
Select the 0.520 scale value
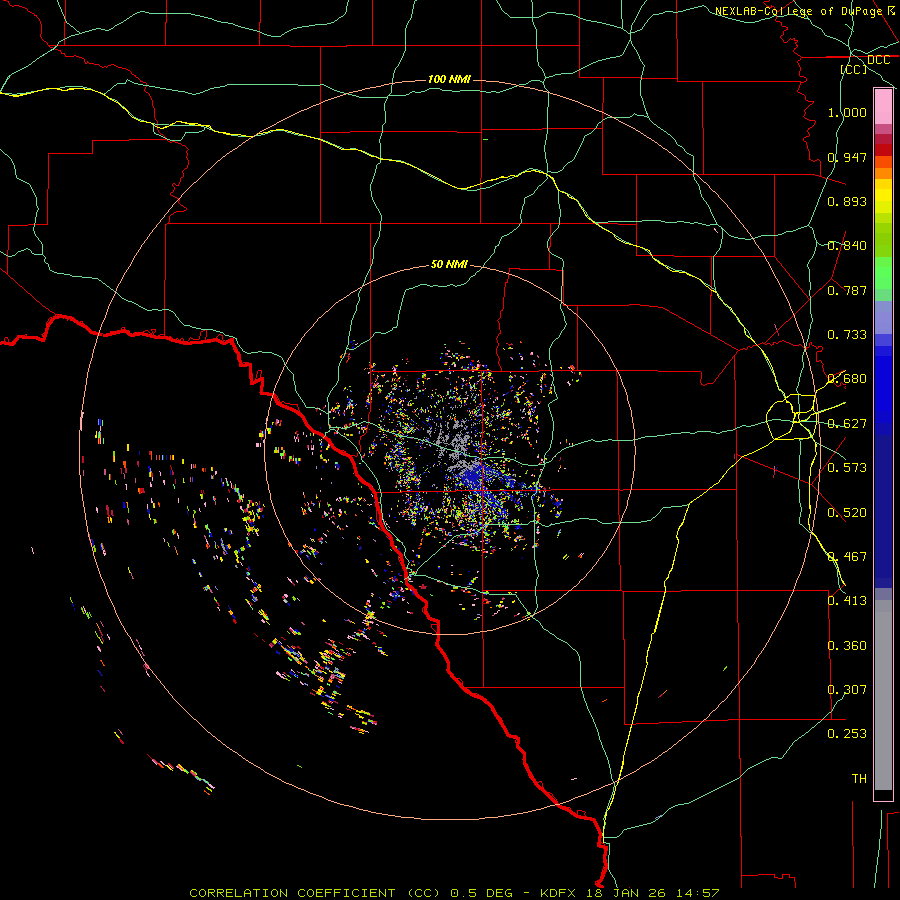tap(847, 513)
